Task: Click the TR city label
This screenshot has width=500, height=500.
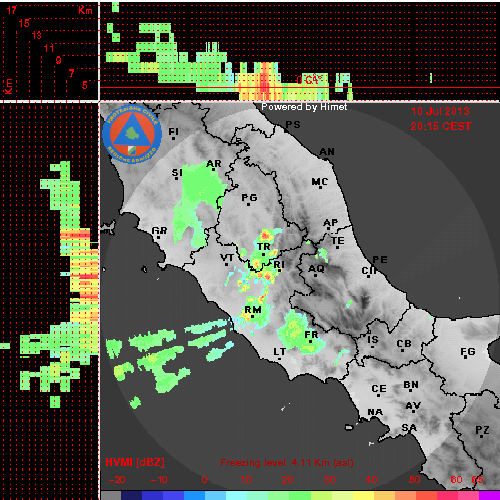Action: (x=264, y=247)
